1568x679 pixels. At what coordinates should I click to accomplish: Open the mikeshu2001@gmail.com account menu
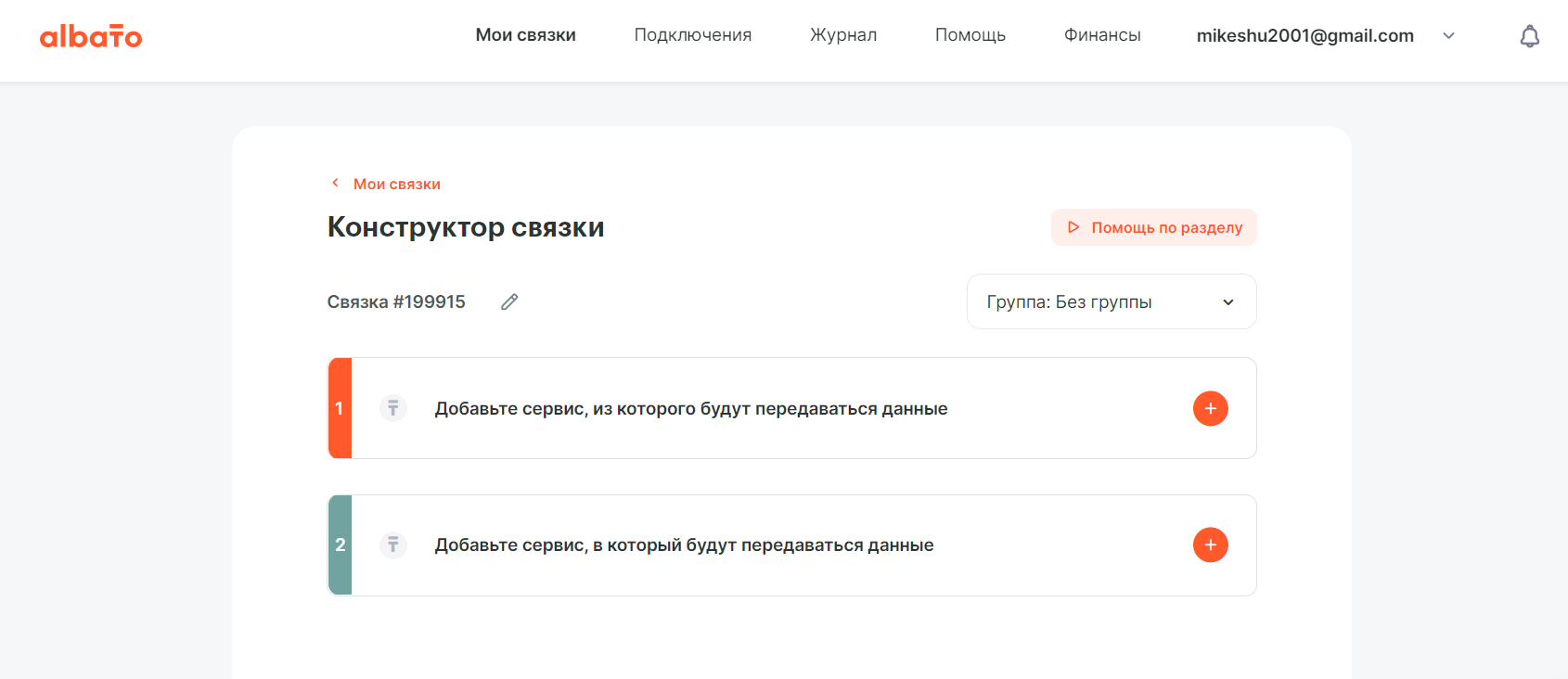[1305, 35]
